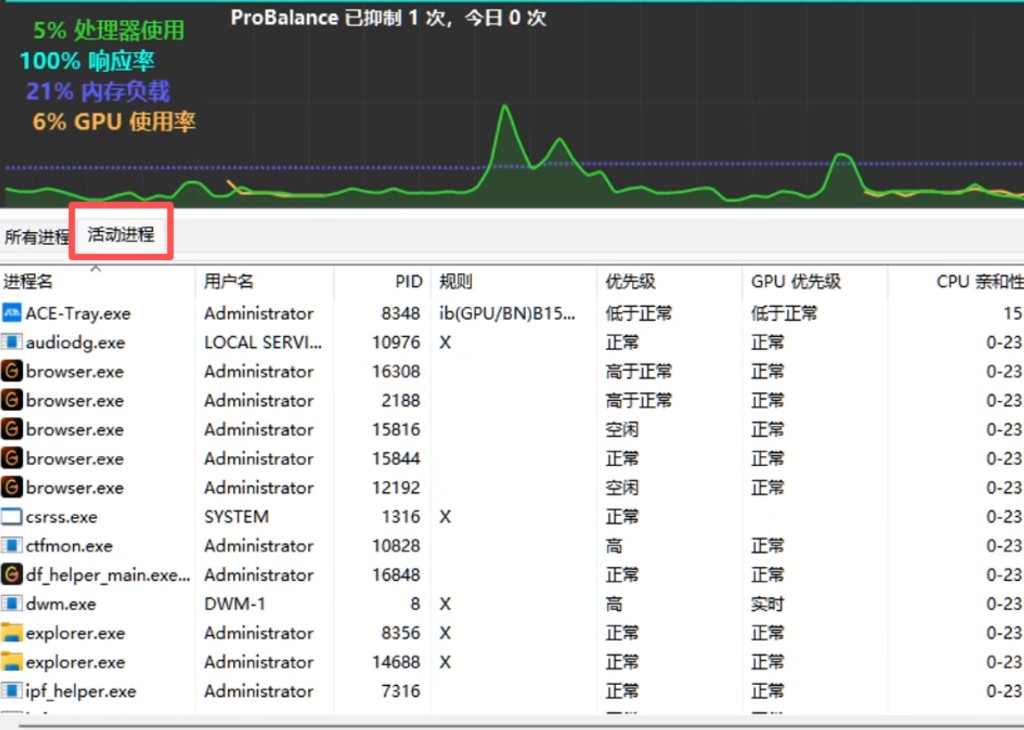Viewport: 1024px width, 730px height.
Task: Click PID value 7316
Action: (400, 691)
